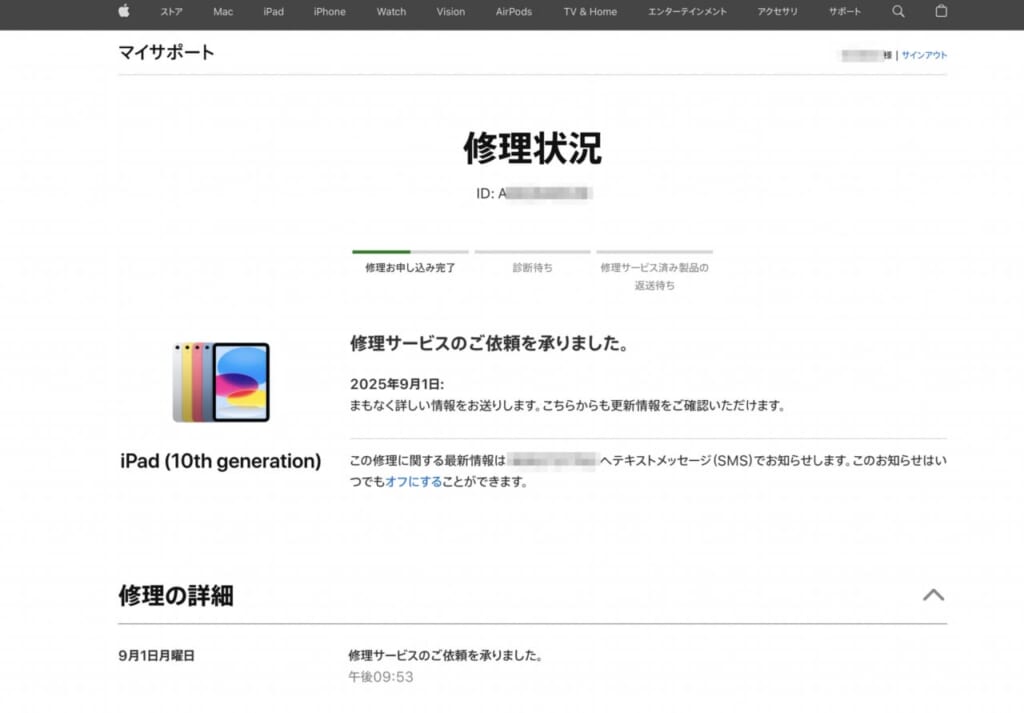This screenshot has height=713, width=1024.
Task: Open the ストア menu item
Action: pyautogui.click(x=172, y=12)
